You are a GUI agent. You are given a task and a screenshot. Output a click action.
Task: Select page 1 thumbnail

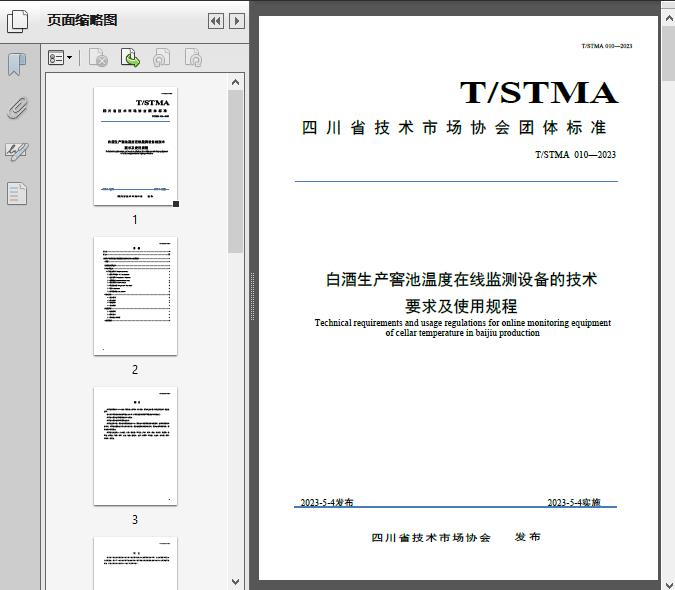[136, 146]
